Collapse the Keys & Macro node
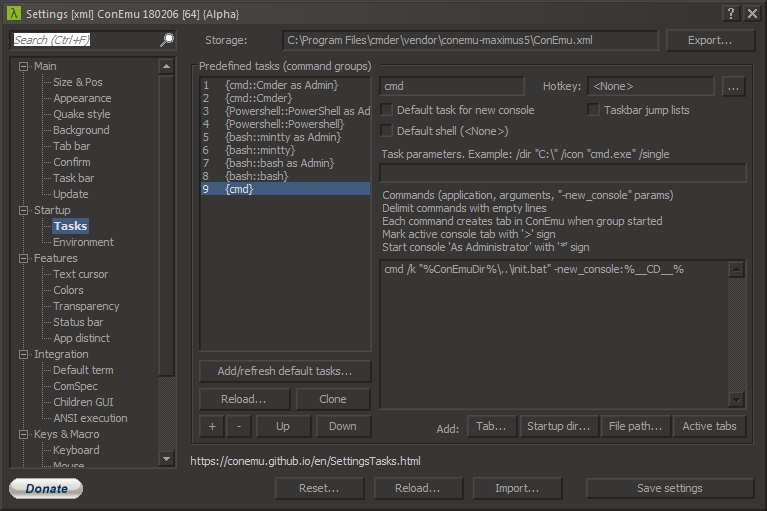The width and height of the screenshot is (767, 511). (23, 434)
